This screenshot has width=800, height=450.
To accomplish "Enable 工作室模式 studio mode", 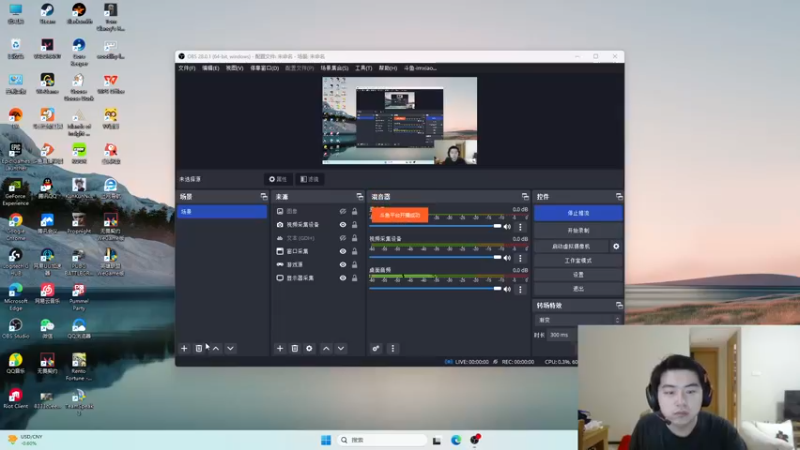I will (578, 261).
